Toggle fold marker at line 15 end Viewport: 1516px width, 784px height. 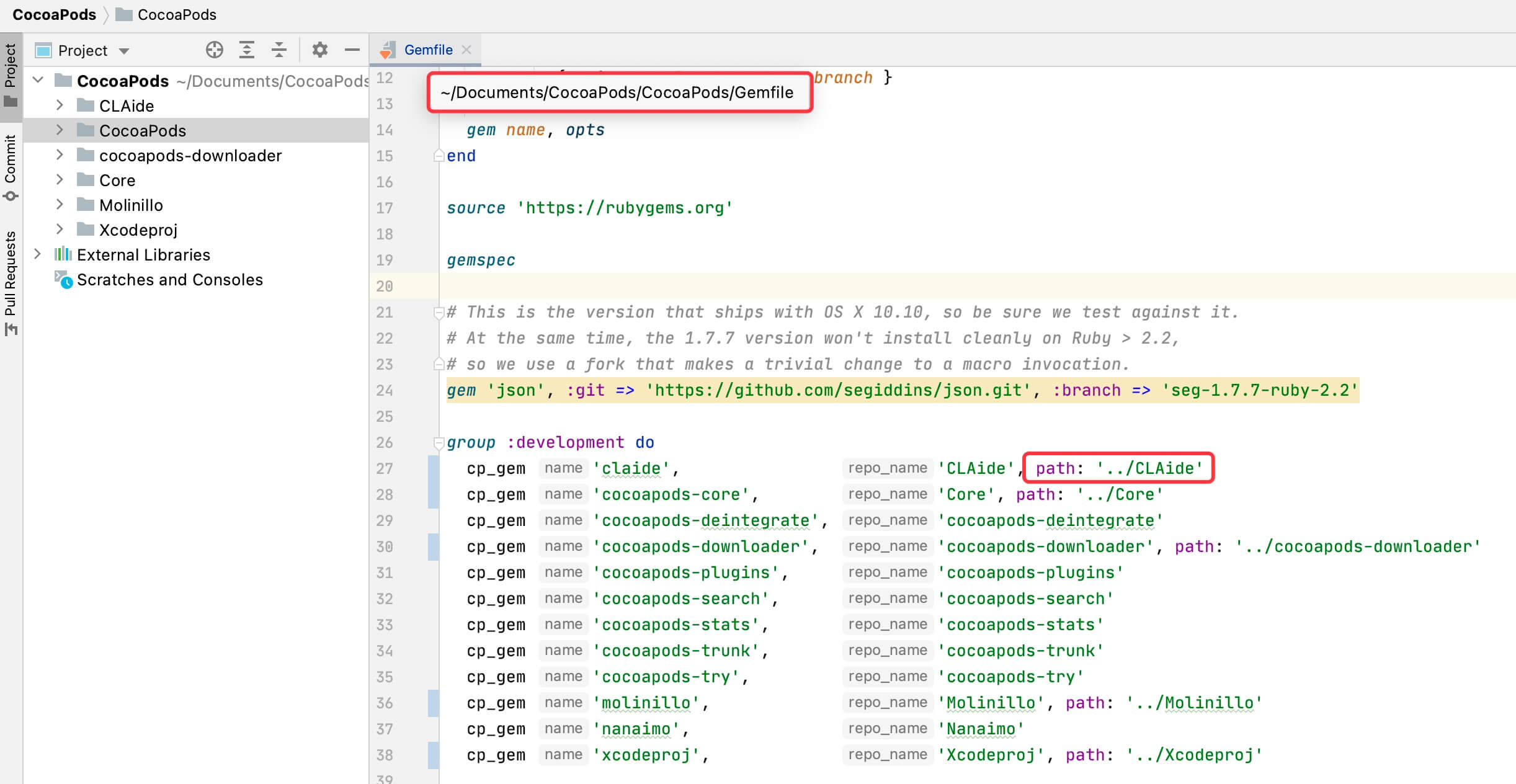coord(439,156)
